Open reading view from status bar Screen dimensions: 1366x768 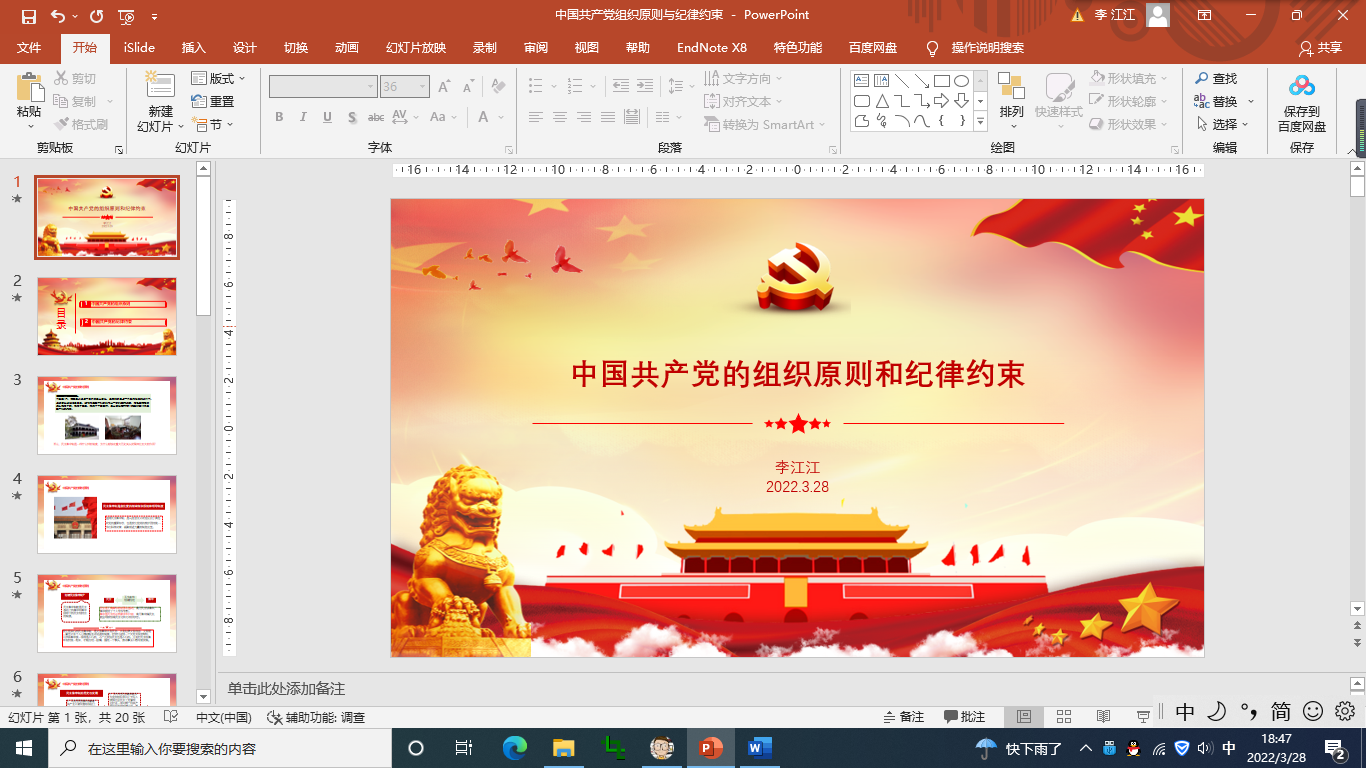pos(1103,717)
